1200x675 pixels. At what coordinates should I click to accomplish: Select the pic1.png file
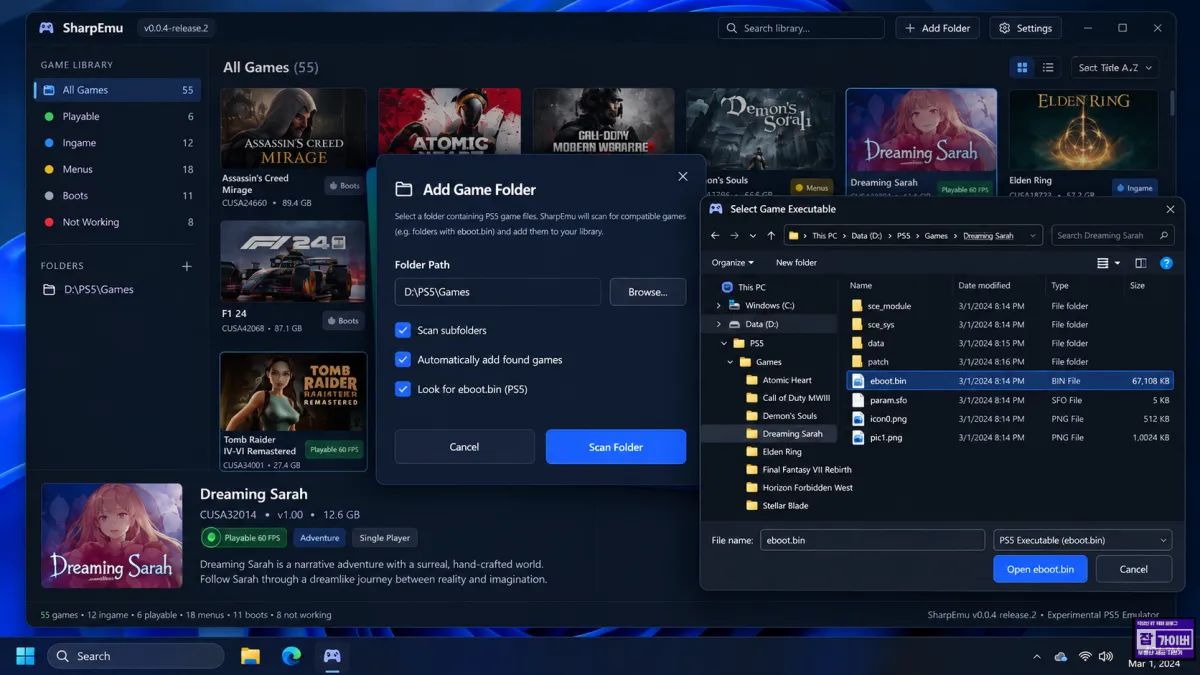[1010, 437]
